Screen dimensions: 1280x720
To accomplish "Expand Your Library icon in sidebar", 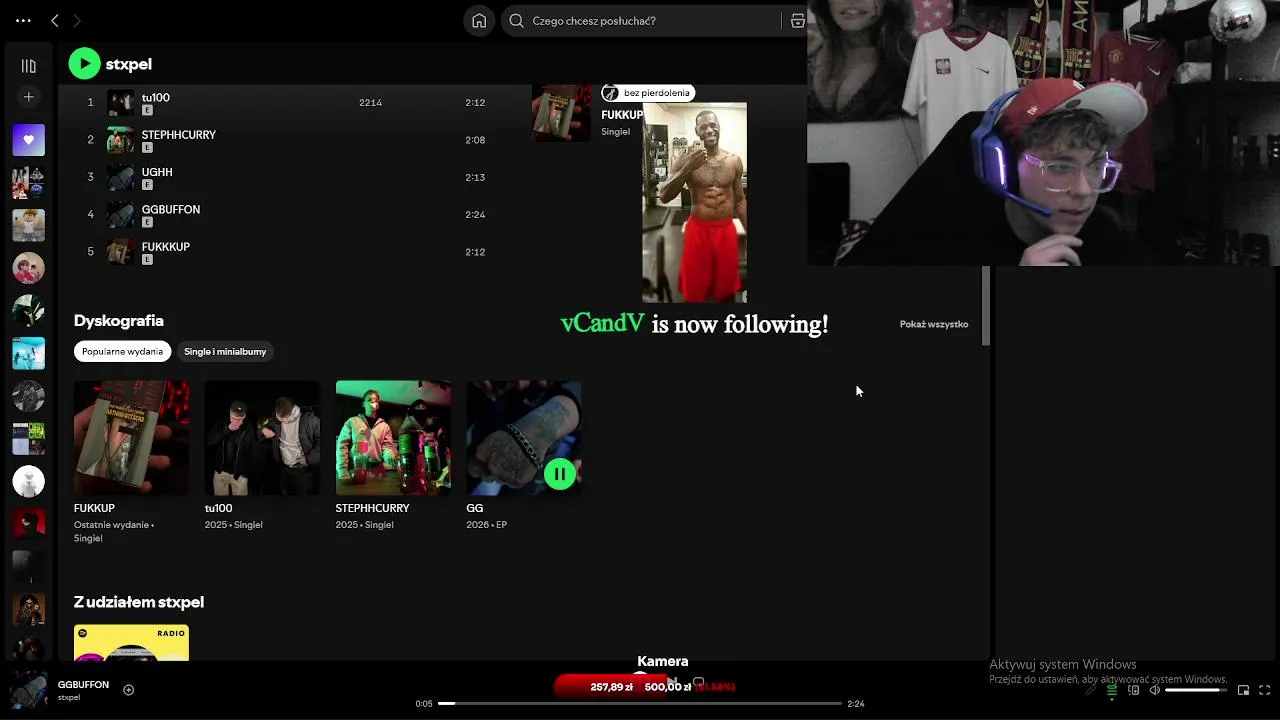I will (28, 66).
